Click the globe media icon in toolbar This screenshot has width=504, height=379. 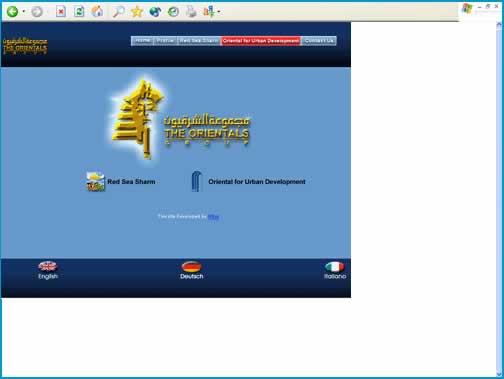coord(155,12)
